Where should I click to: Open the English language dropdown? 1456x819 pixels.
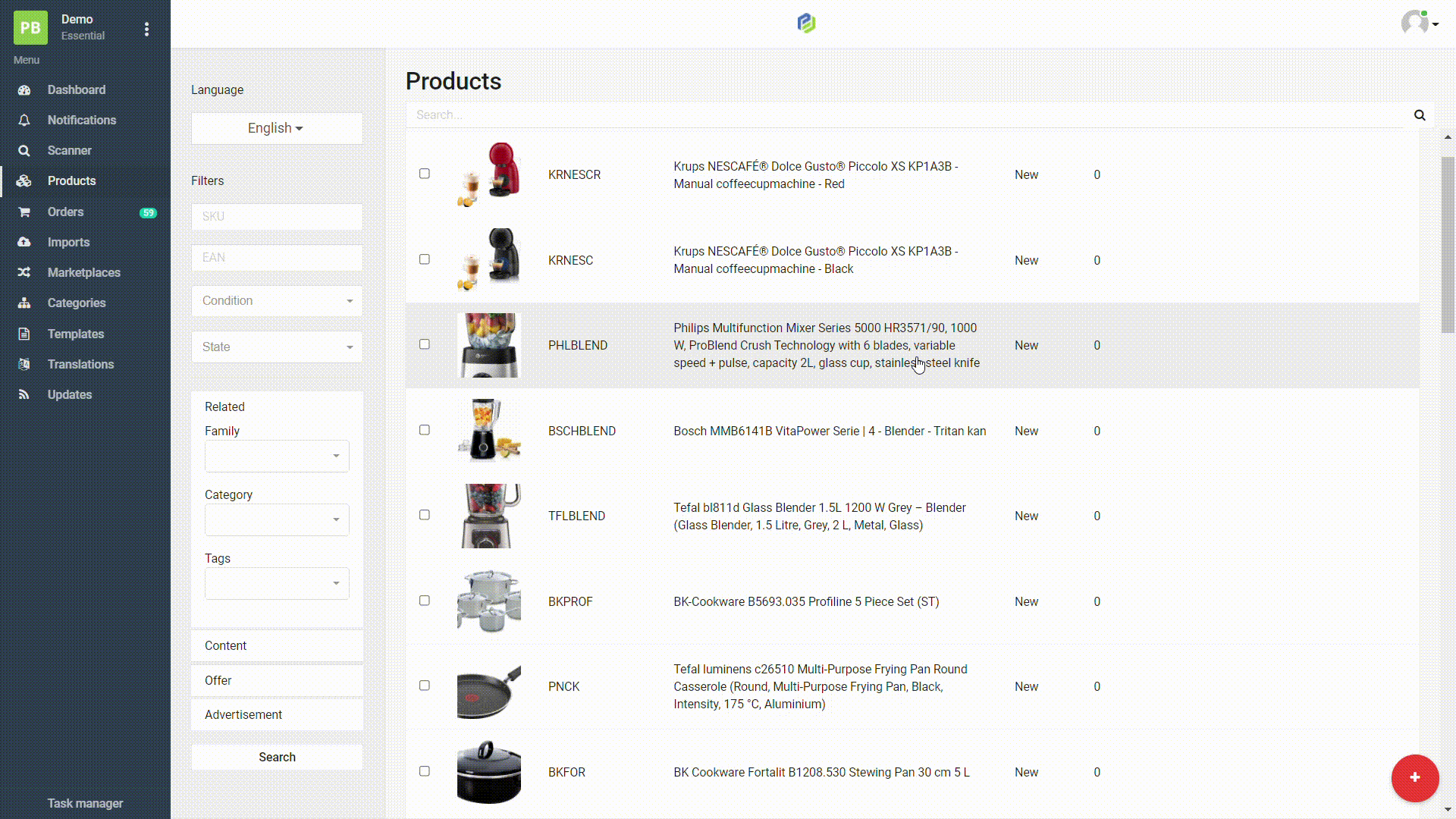coord(277,129)
